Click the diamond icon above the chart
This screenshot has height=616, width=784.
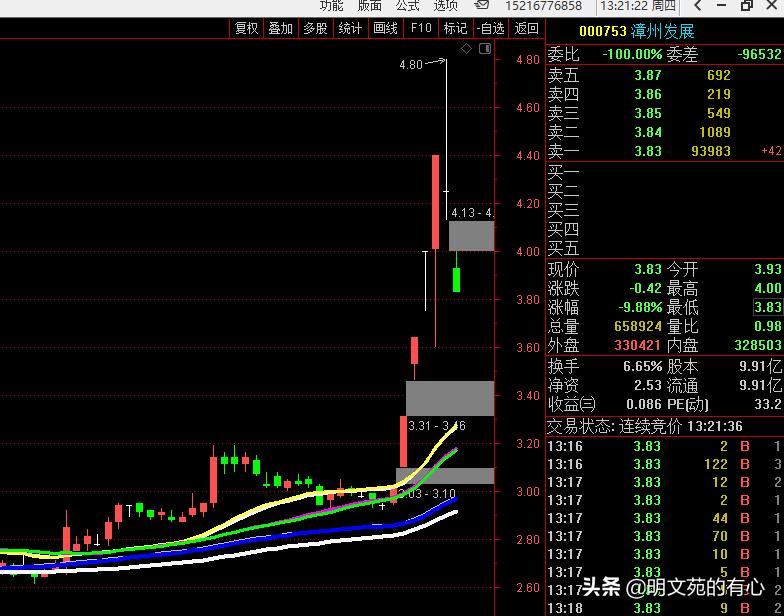pyautogui.click(x=466, y=48)
